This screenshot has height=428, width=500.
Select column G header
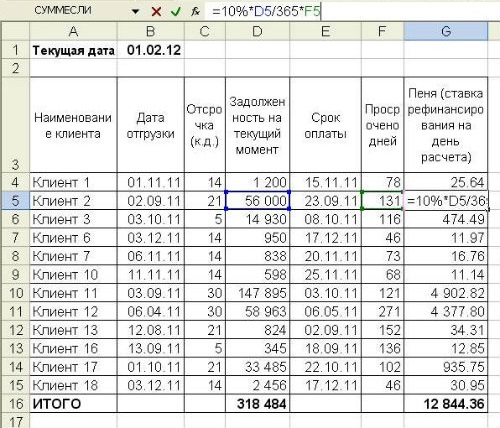click(446, 31)
